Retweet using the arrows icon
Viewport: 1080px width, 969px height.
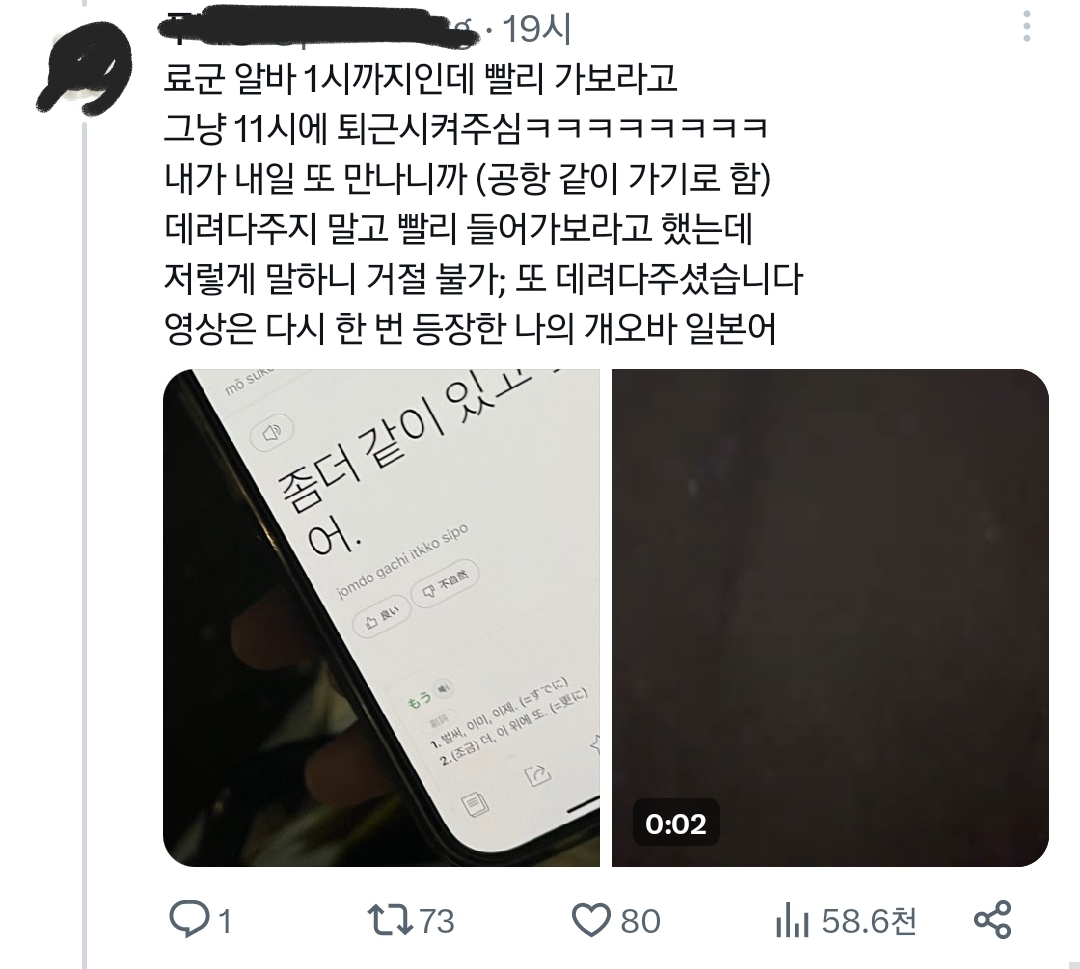[389, 920]
